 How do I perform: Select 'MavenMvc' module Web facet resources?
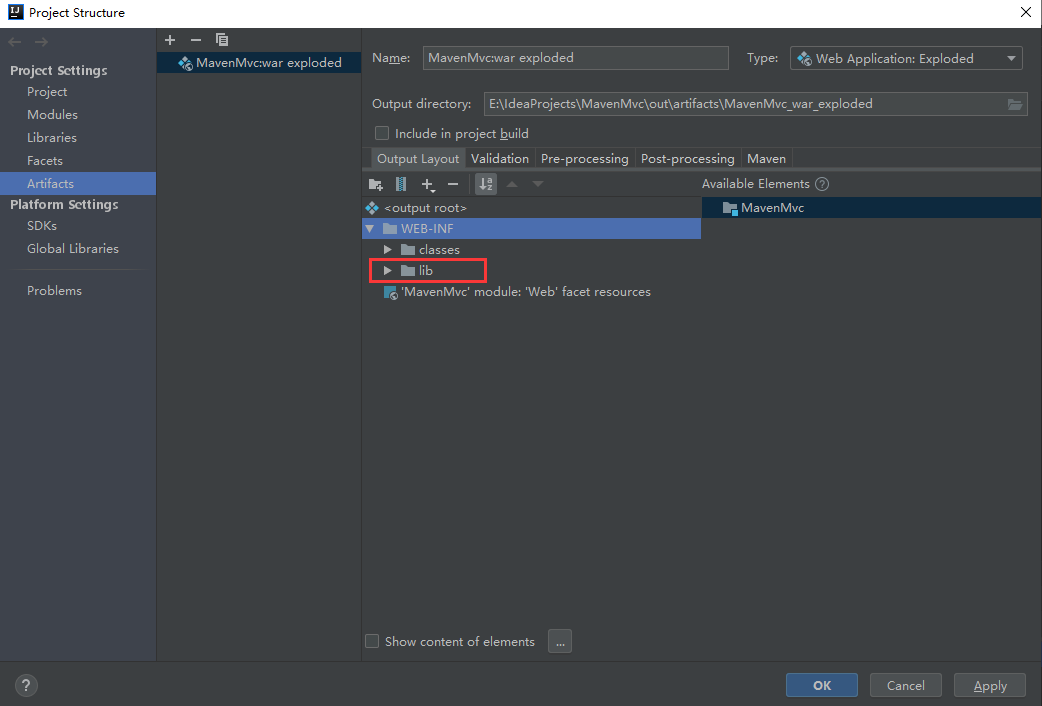pos(532,292)
